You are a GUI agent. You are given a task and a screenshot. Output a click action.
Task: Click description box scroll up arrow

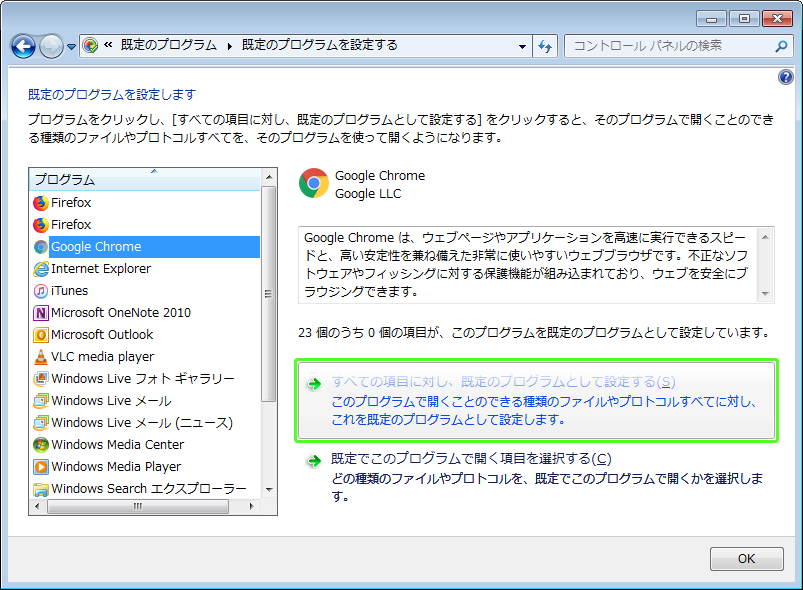tap(765, 237)
